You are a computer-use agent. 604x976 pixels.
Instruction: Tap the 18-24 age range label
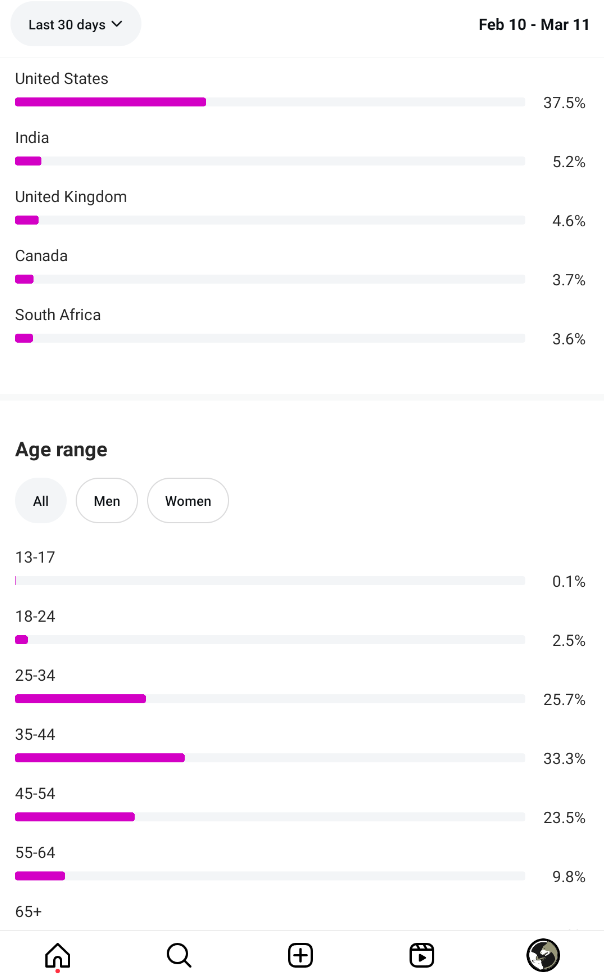pos(35,617)
